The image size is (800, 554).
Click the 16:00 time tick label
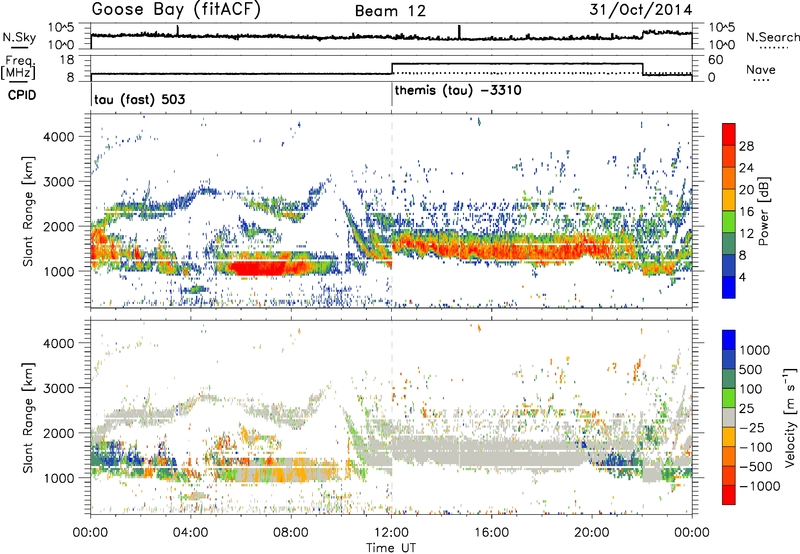(x=491, y=533)
